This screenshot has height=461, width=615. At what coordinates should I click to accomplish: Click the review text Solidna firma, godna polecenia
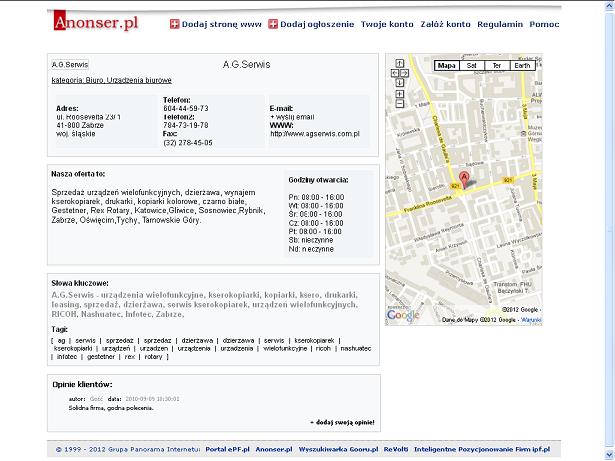(111, 408)
